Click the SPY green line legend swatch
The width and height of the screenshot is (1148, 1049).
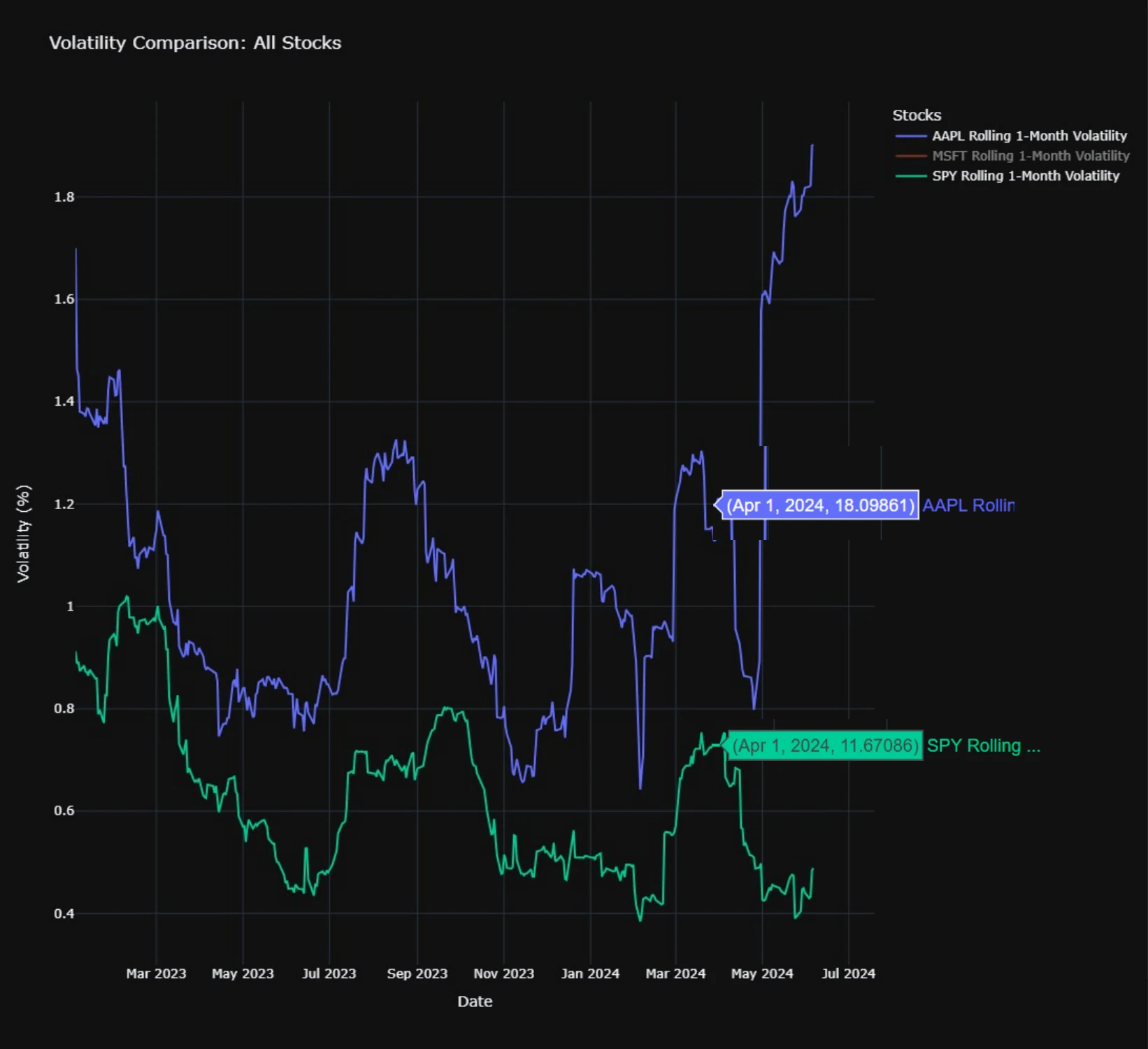point(911,176)
